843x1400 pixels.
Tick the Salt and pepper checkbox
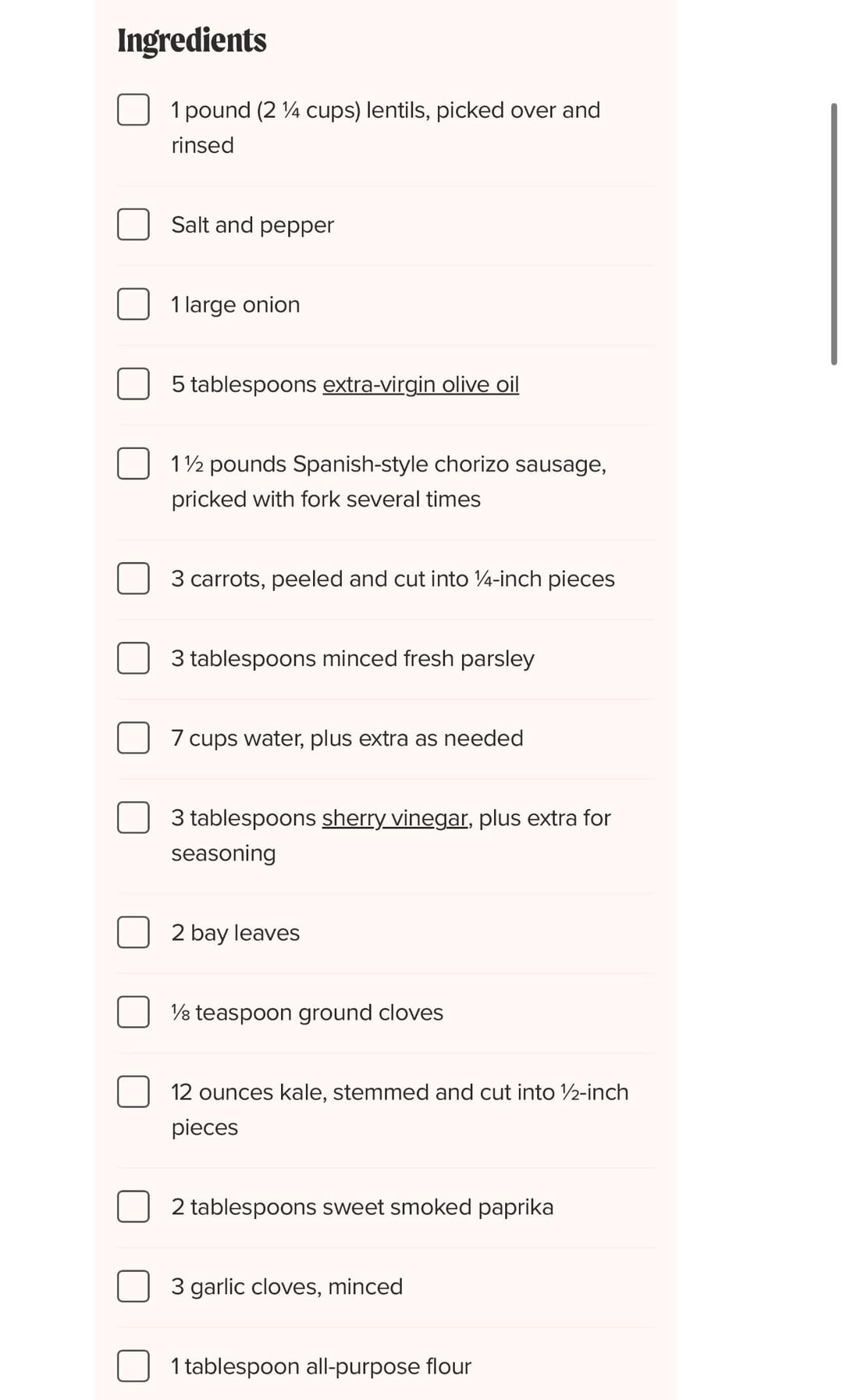point(133,224)
